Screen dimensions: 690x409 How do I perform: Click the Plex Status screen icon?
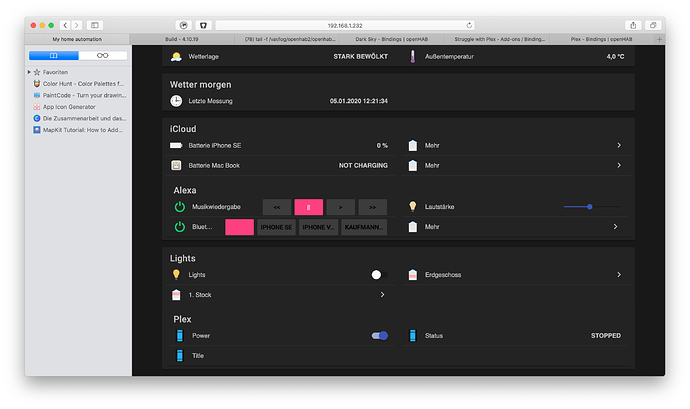click(x=412, y=335)
